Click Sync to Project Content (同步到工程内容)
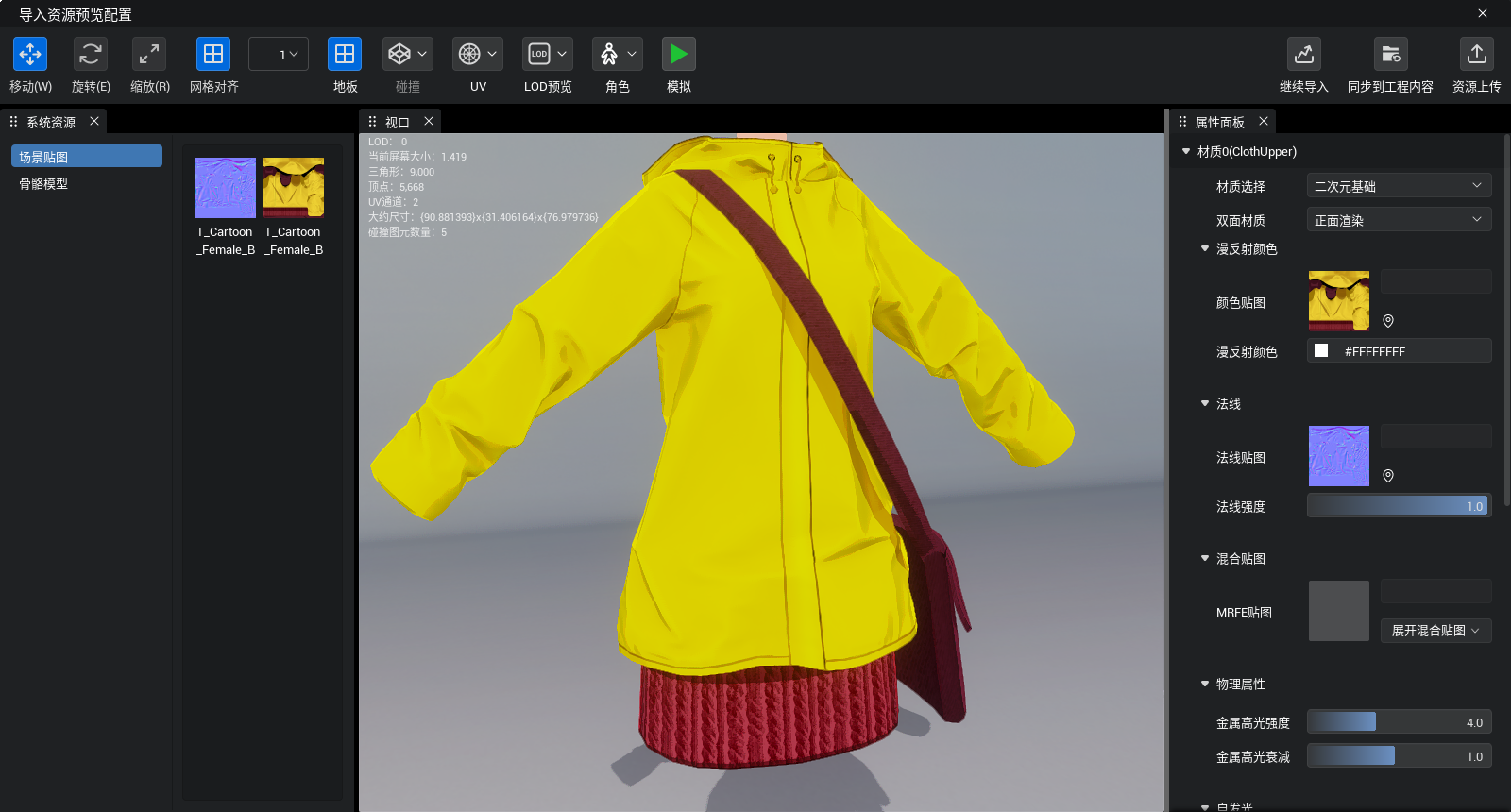The height and width of the screenshot is (812, 1511). click(1391, 54)
